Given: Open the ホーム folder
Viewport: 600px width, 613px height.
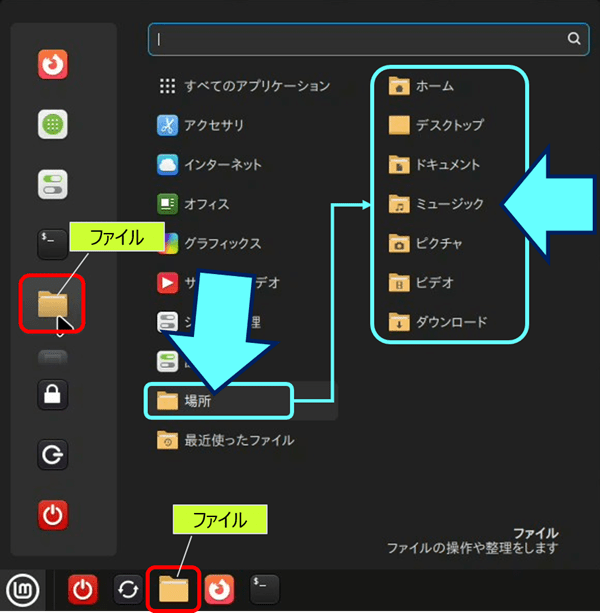Looking at the screenshot, I should click(421, 86).
